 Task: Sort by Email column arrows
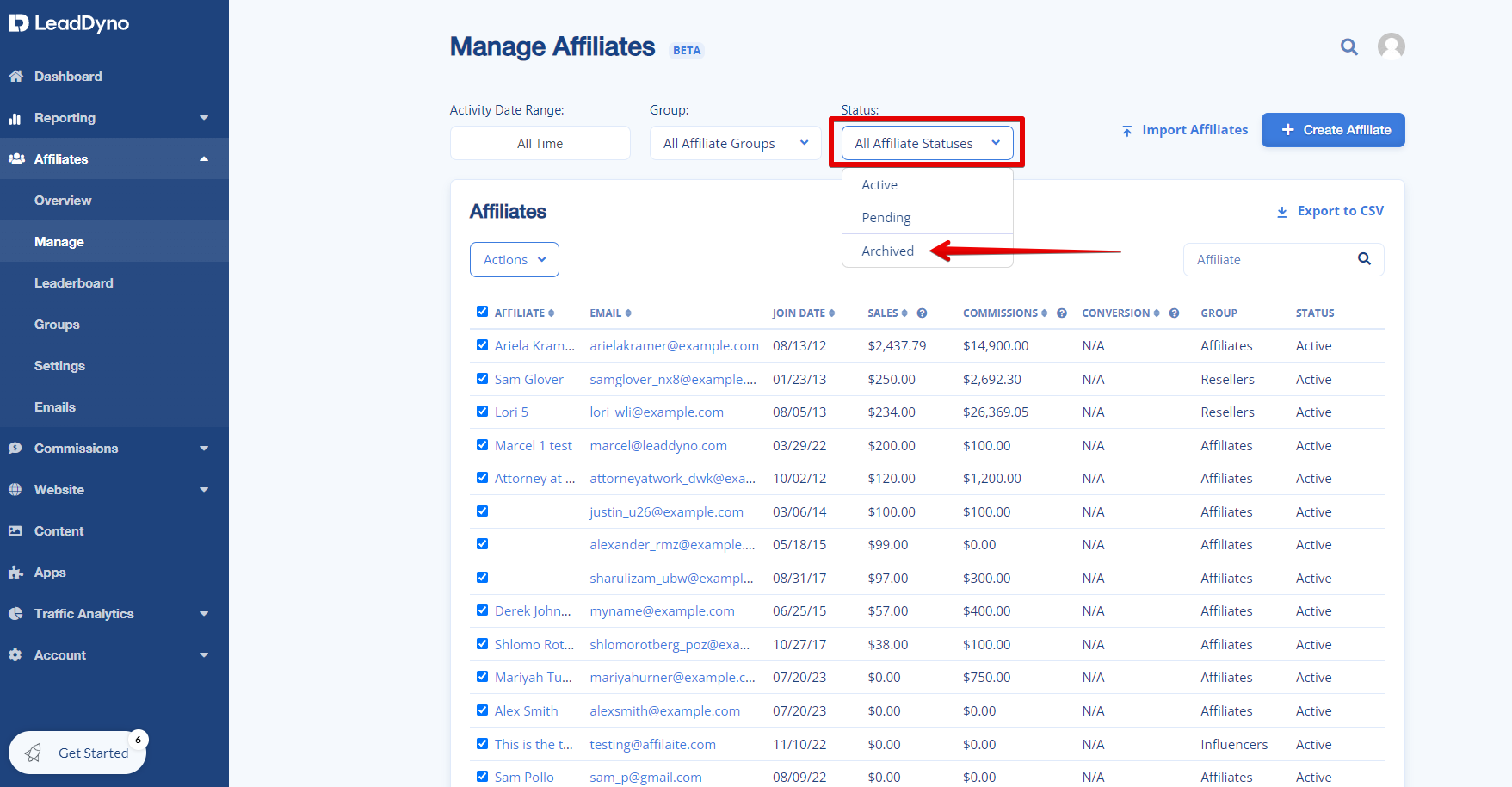pyautogui.click(x=628, y=313)
